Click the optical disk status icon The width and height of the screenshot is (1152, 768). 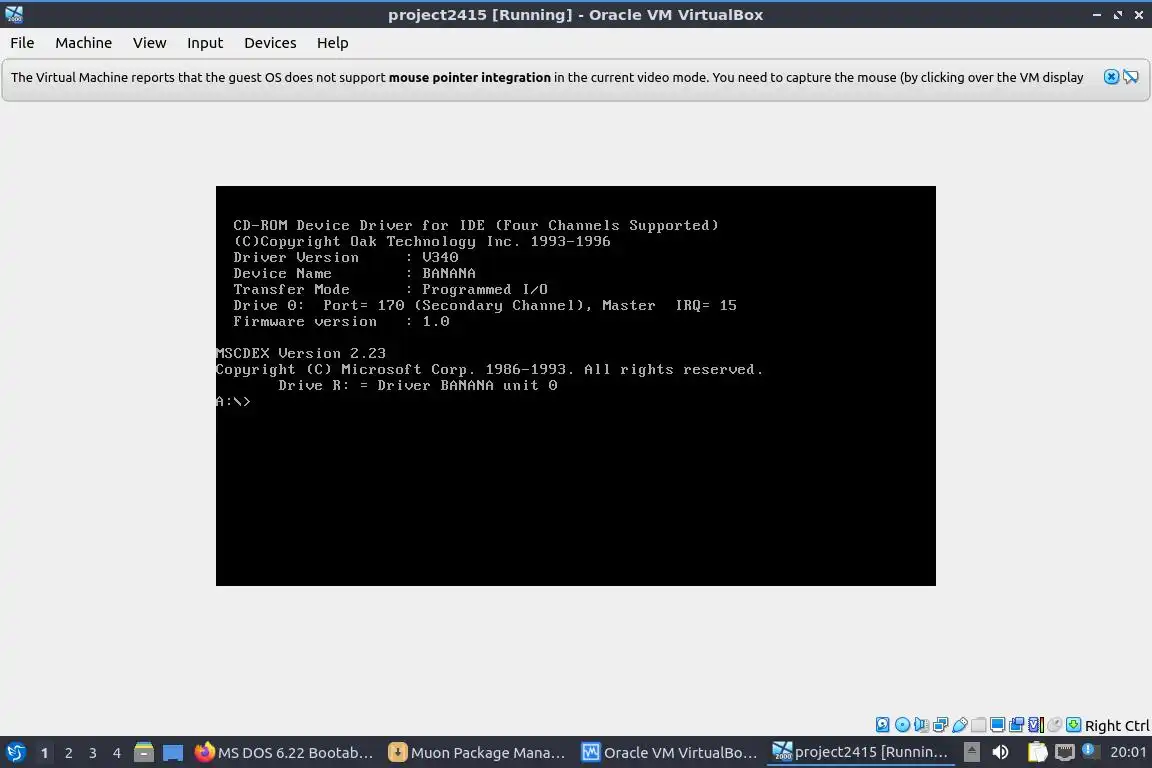coord(902,725)
